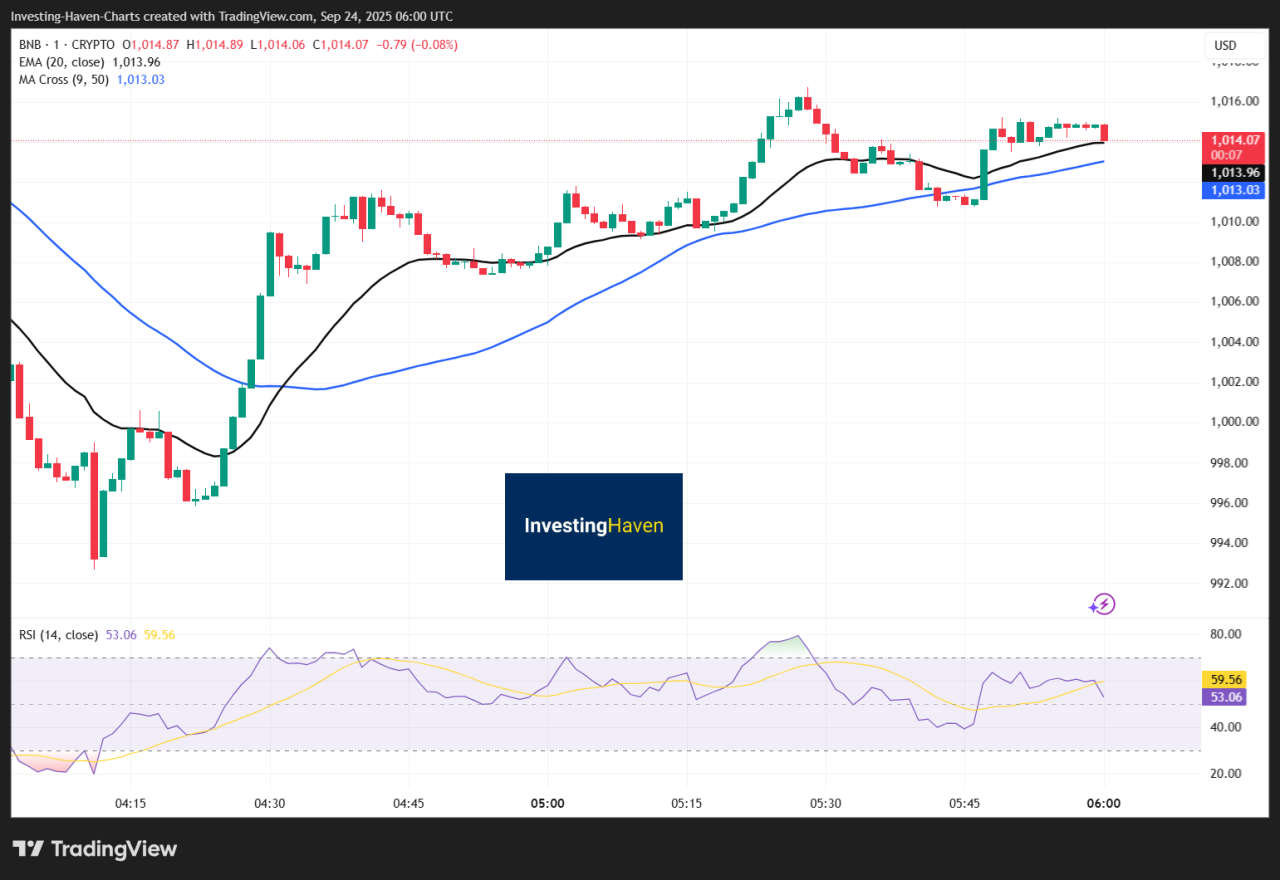Screen dimensions: 1280x880
Task: Click the purple RSI value tag 53.06
Action: (1226, 697)
